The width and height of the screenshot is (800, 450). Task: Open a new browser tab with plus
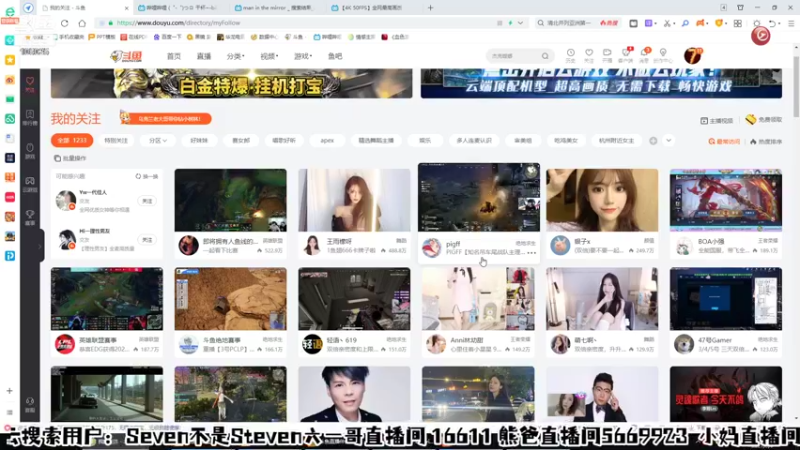(x=430, y=8)
